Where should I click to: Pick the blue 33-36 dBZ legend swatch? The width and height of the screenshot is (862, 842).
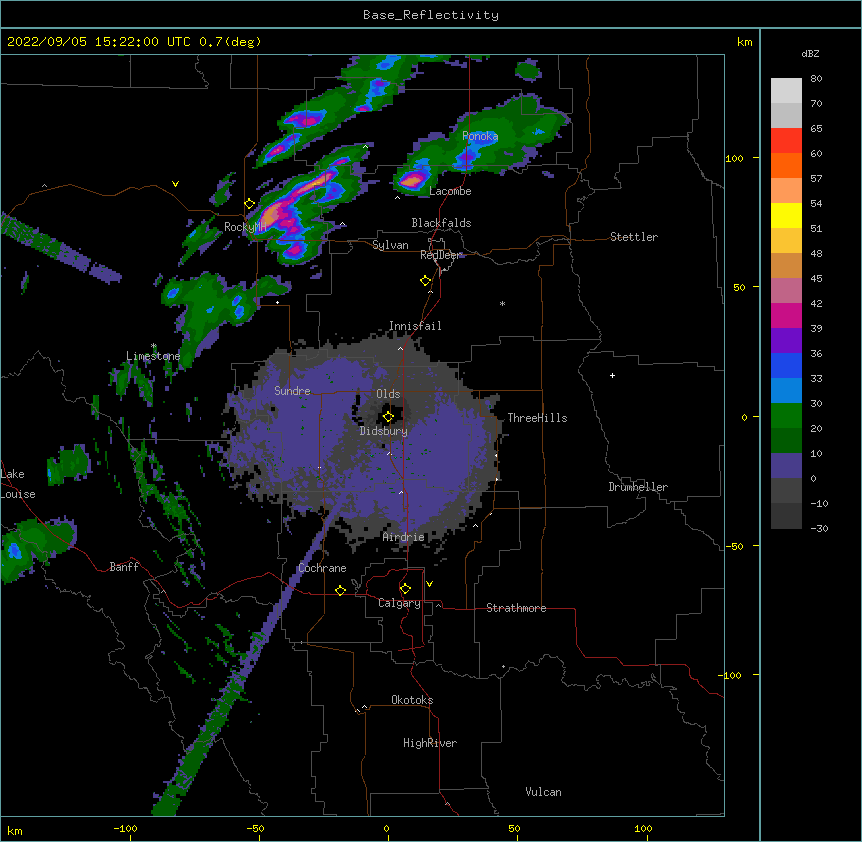coord(786,365)
